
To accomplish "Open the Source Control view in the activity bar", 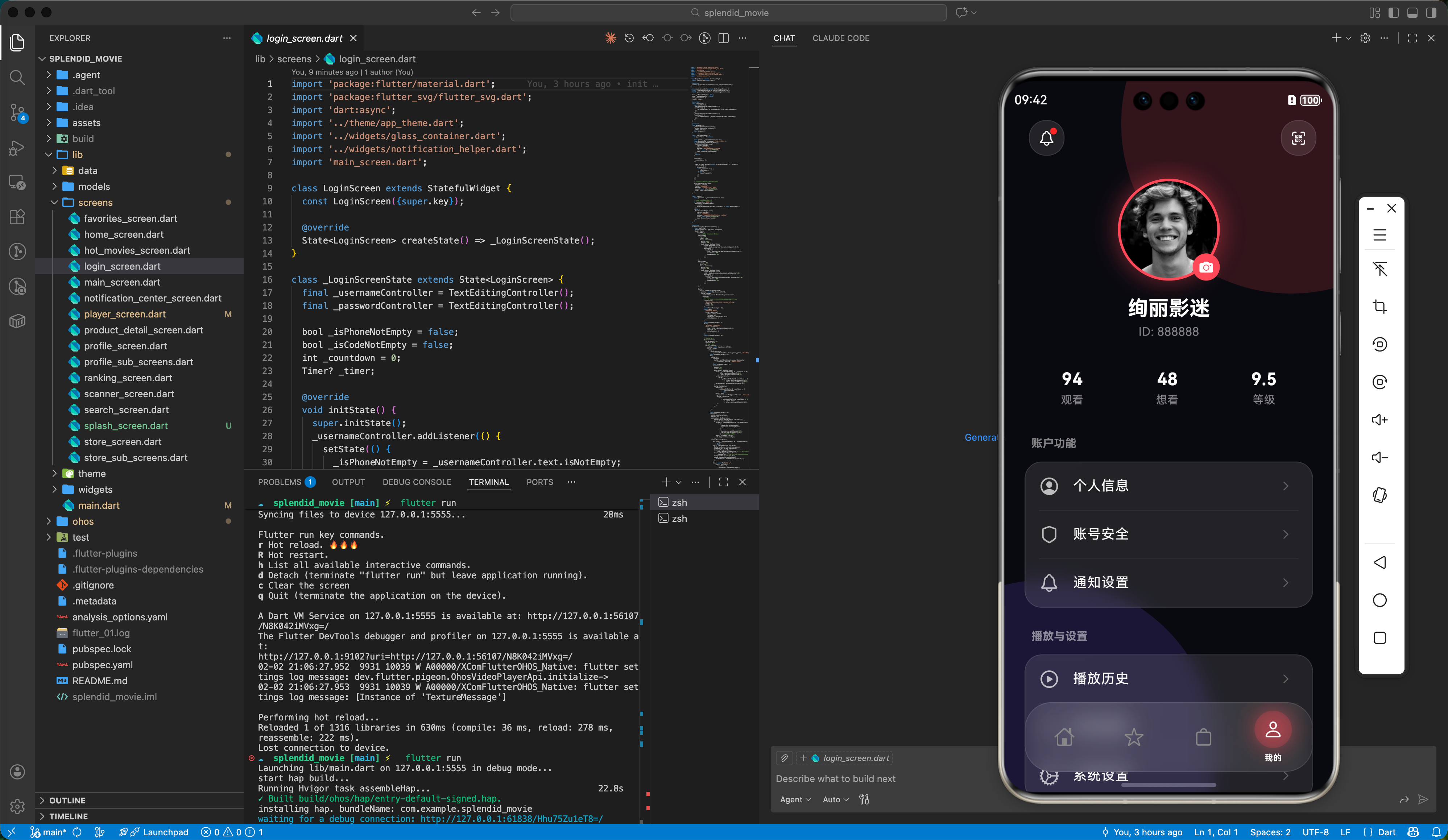I will point(17,113).
